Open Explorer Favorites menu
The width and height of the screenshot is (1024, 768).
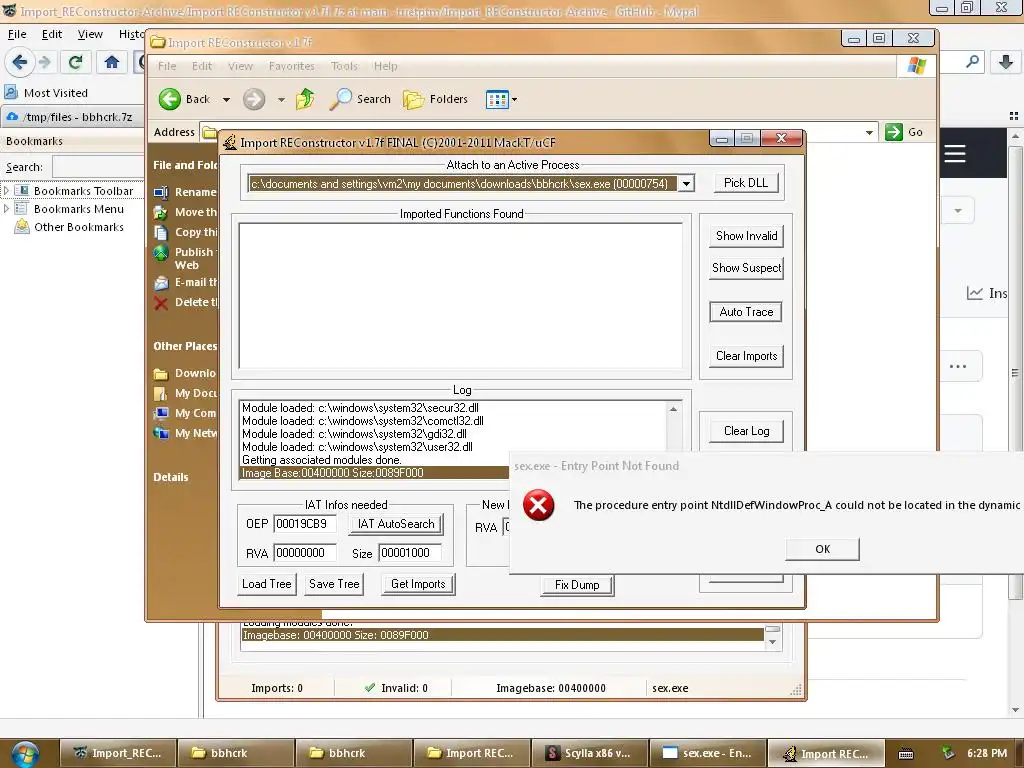coord(291,66)
